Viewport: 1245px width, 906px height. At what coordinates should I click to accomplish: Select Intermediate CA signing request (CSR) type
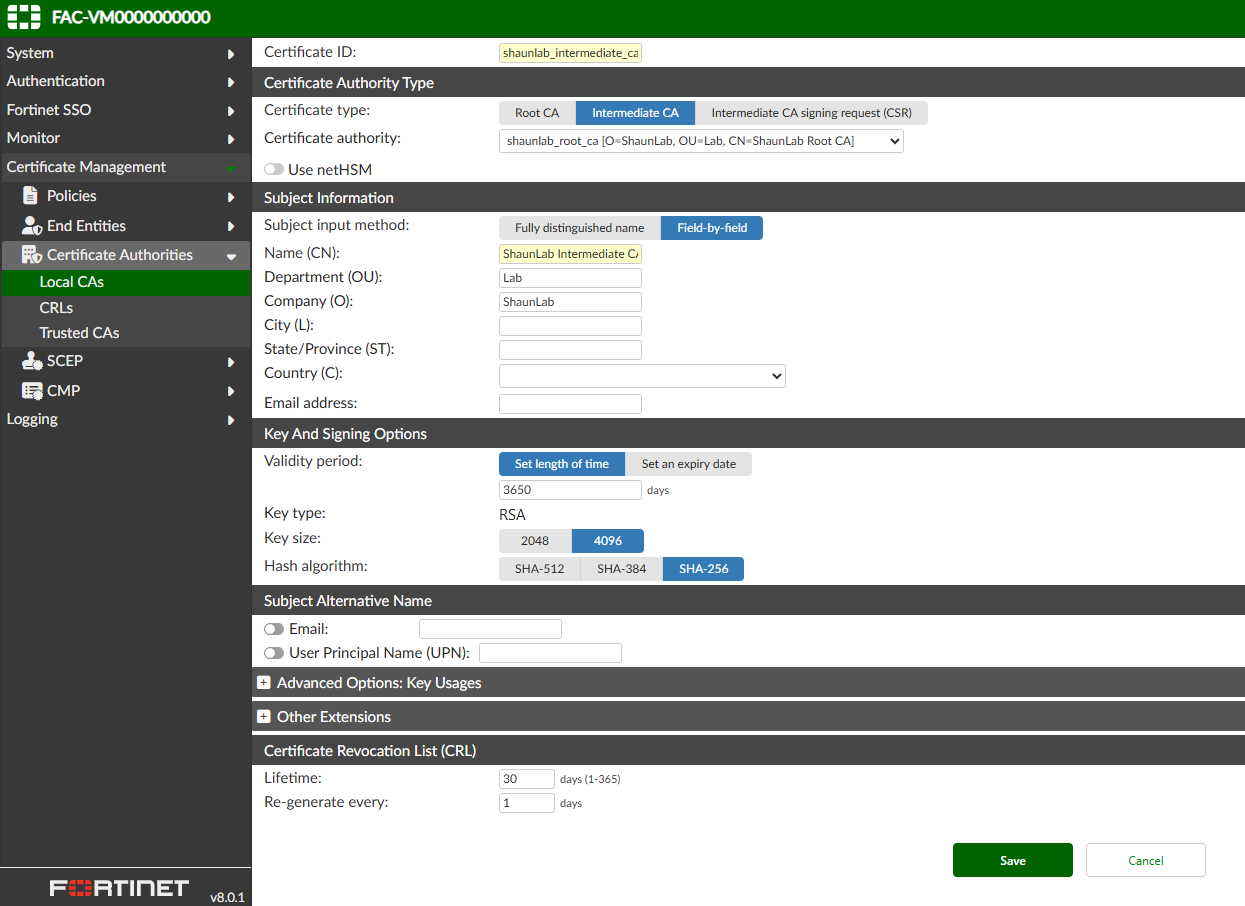811,113
